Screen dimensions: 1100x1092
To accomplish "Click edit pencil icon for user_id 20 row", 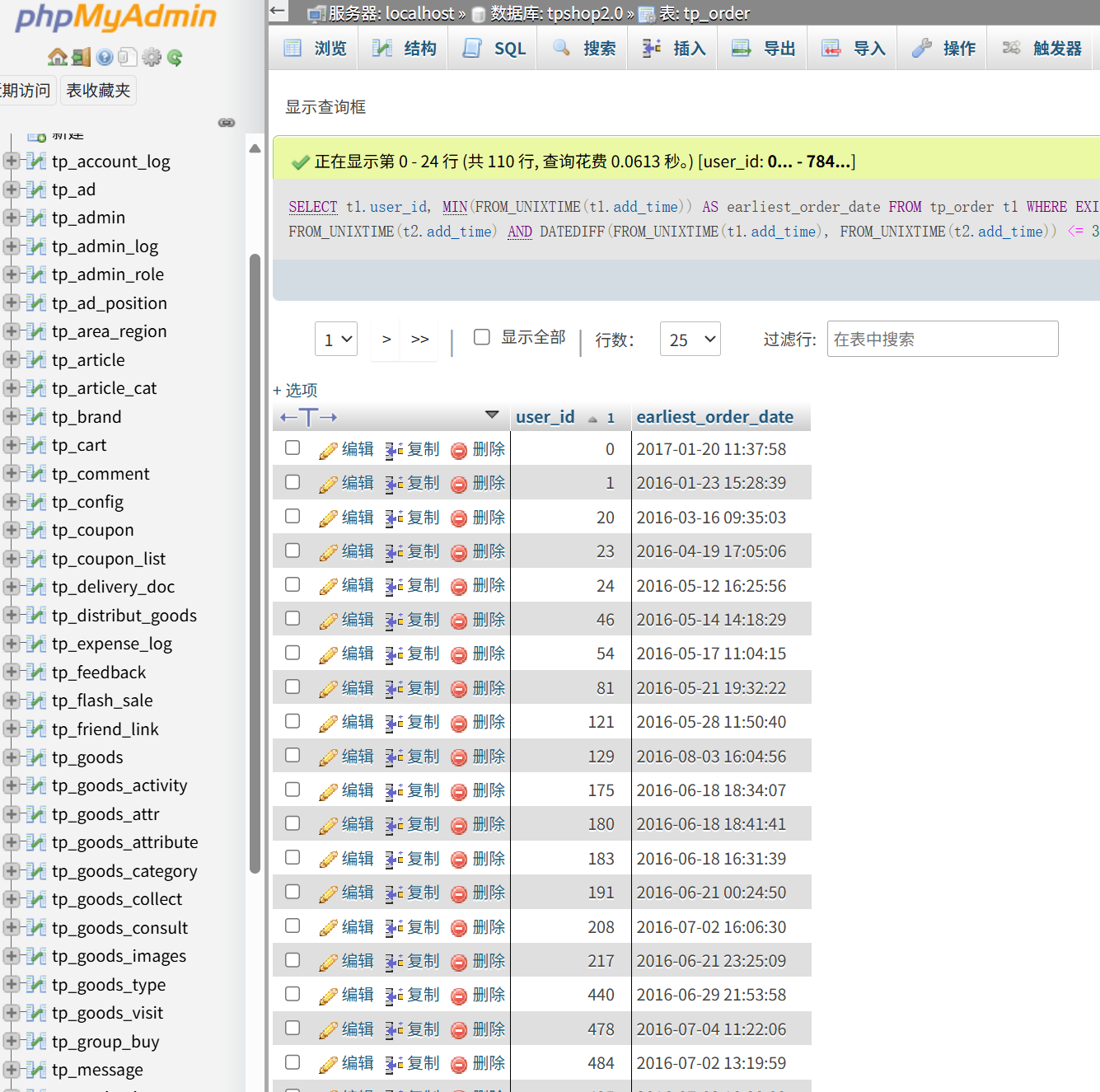I will (x=328, y=518).
